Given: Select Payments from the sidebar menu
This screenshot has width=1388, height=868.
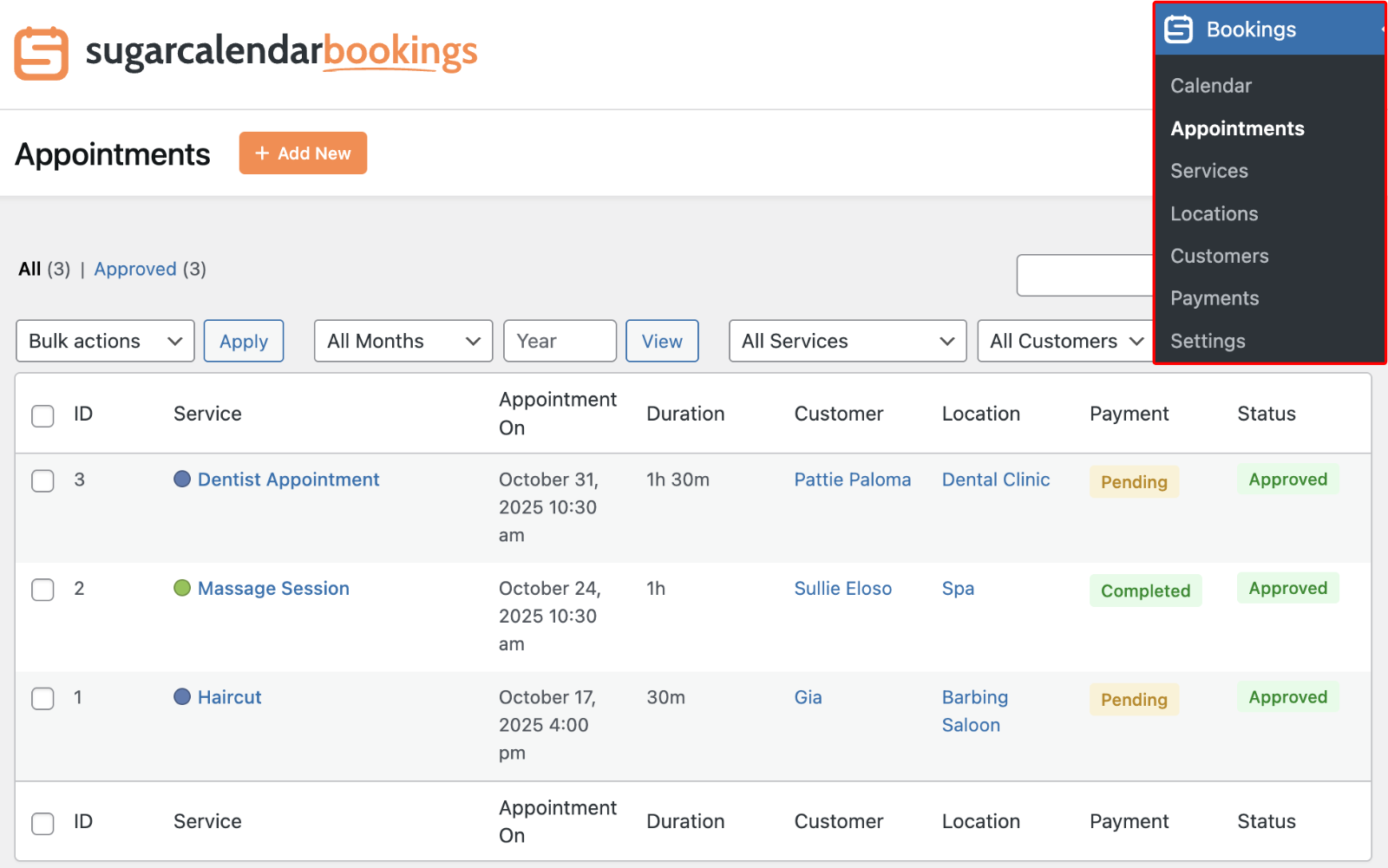Looking at the screenshot, I should pos(1214,297).
